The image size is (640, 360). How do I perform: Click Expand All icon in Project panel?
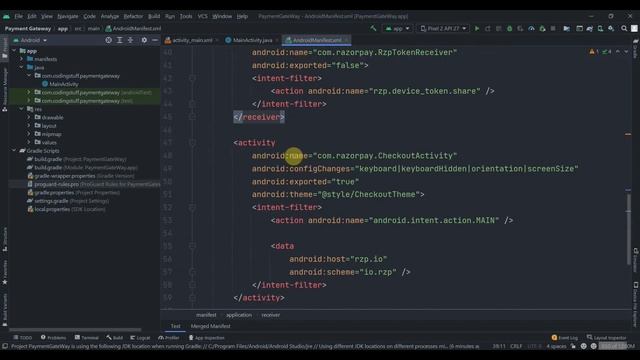120,40
